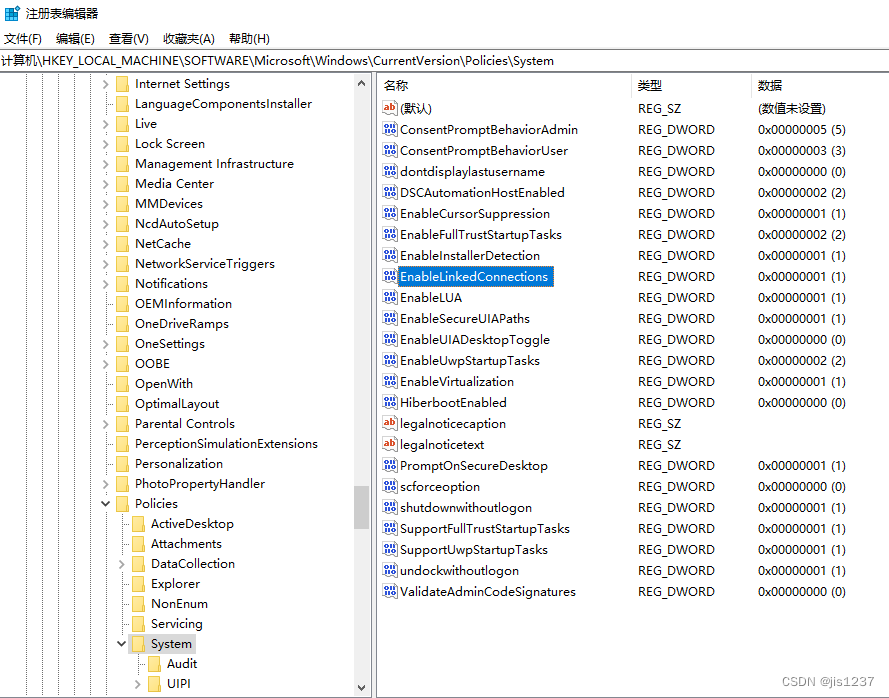The image size is (889, 698).
Task: Click the DWORD icon beside scforceoption
Action: (390, 486)
